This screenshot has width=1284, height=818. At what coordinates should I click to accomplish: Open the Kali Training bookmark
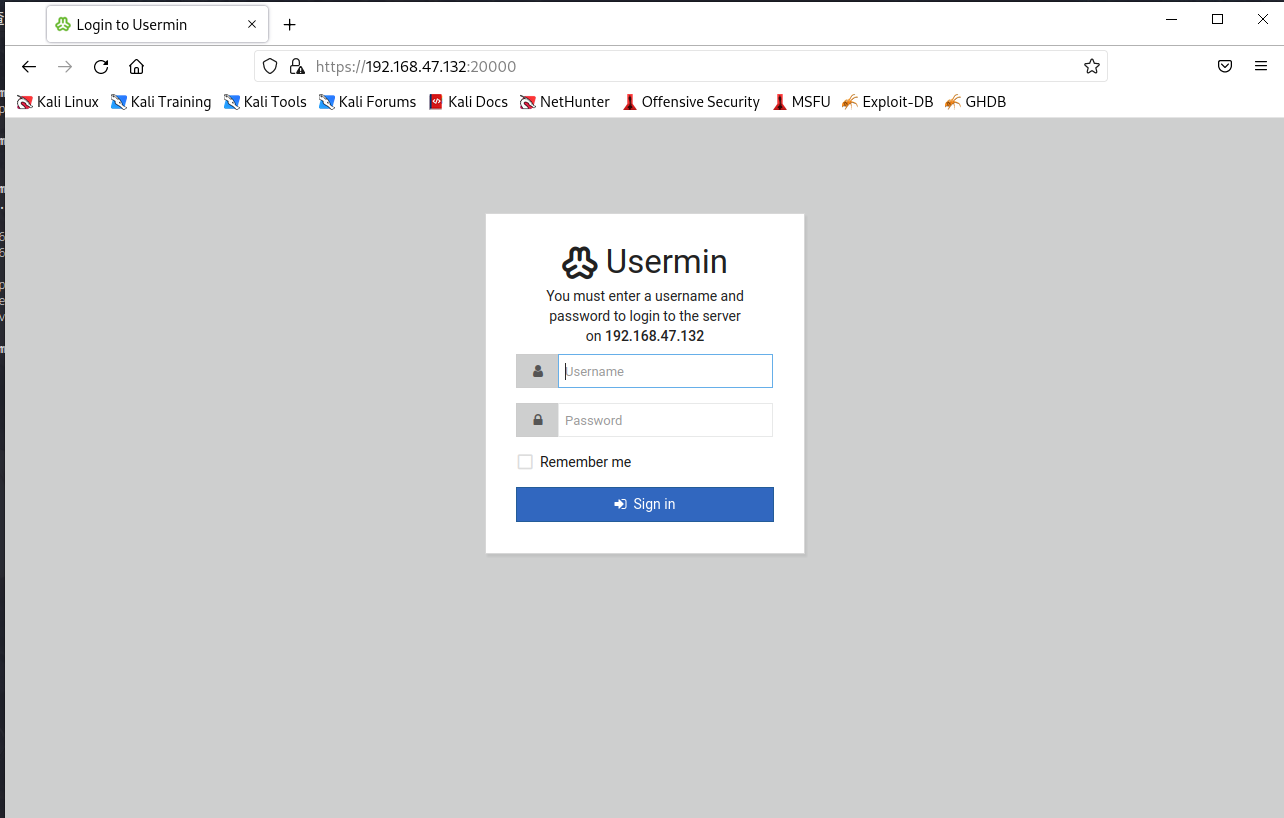[161, 102]
